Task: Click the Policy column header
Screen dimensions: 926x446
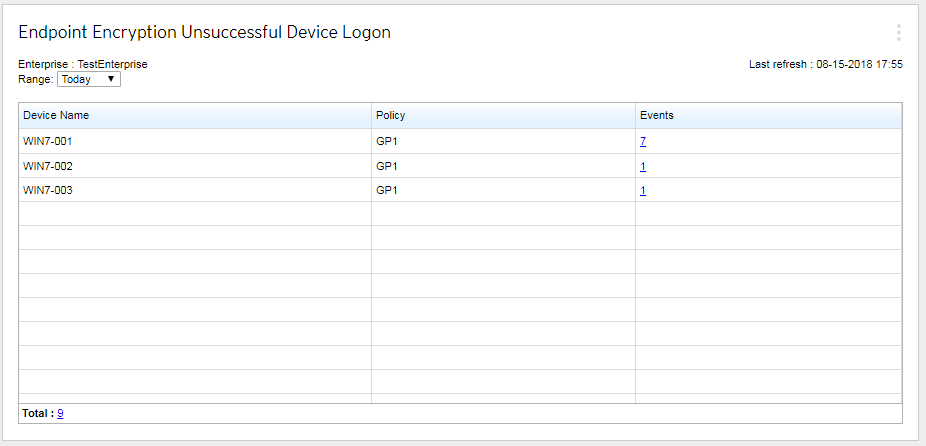Action: point(390,116)
